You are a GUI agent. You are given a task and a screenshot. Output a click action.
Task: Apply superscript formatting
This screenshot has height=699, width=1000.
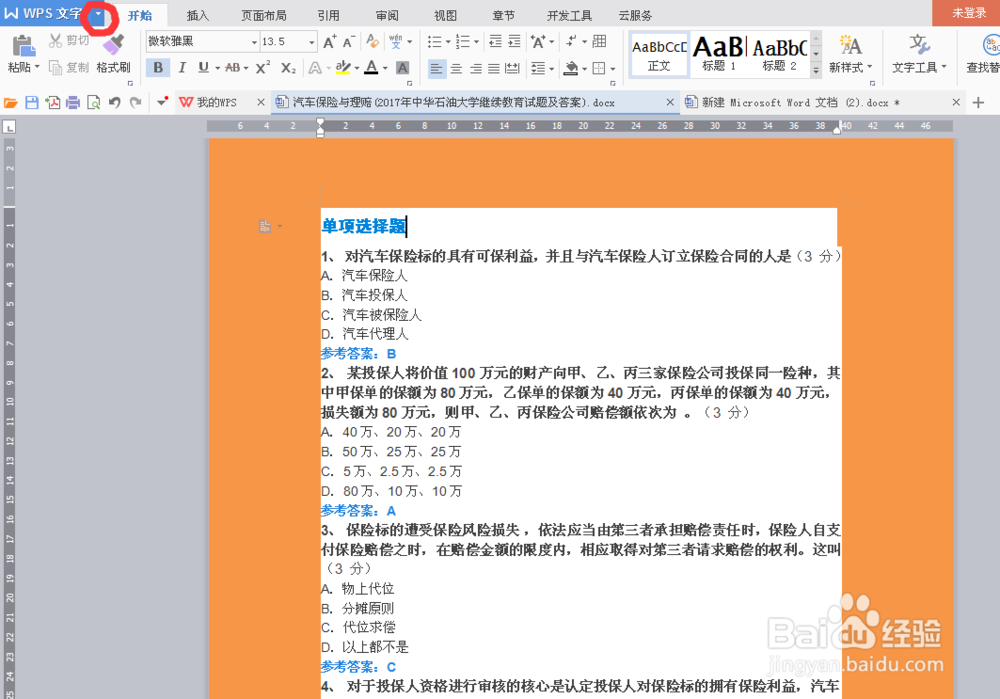[262, 67]
